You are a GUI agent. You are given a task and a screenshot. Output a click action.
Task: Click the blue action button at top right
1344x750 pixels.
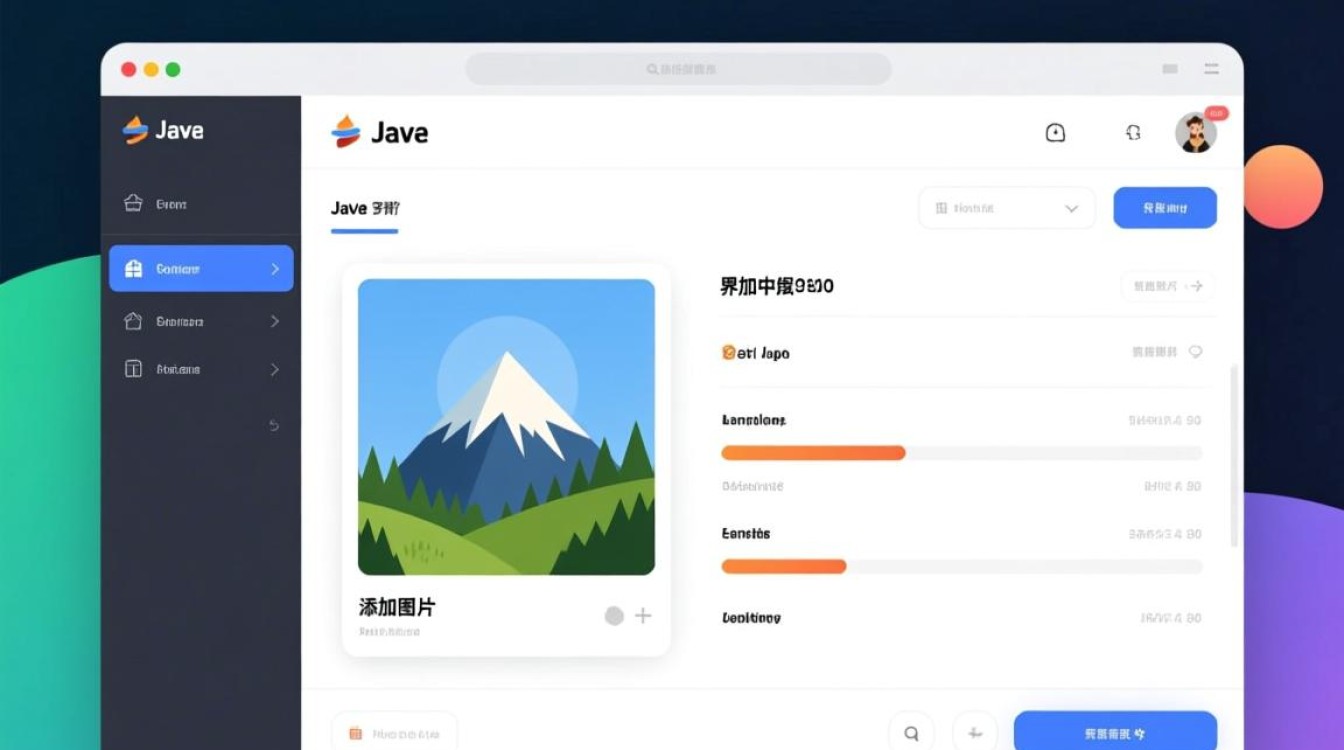pyautogui.click(x=1165, y=207)
